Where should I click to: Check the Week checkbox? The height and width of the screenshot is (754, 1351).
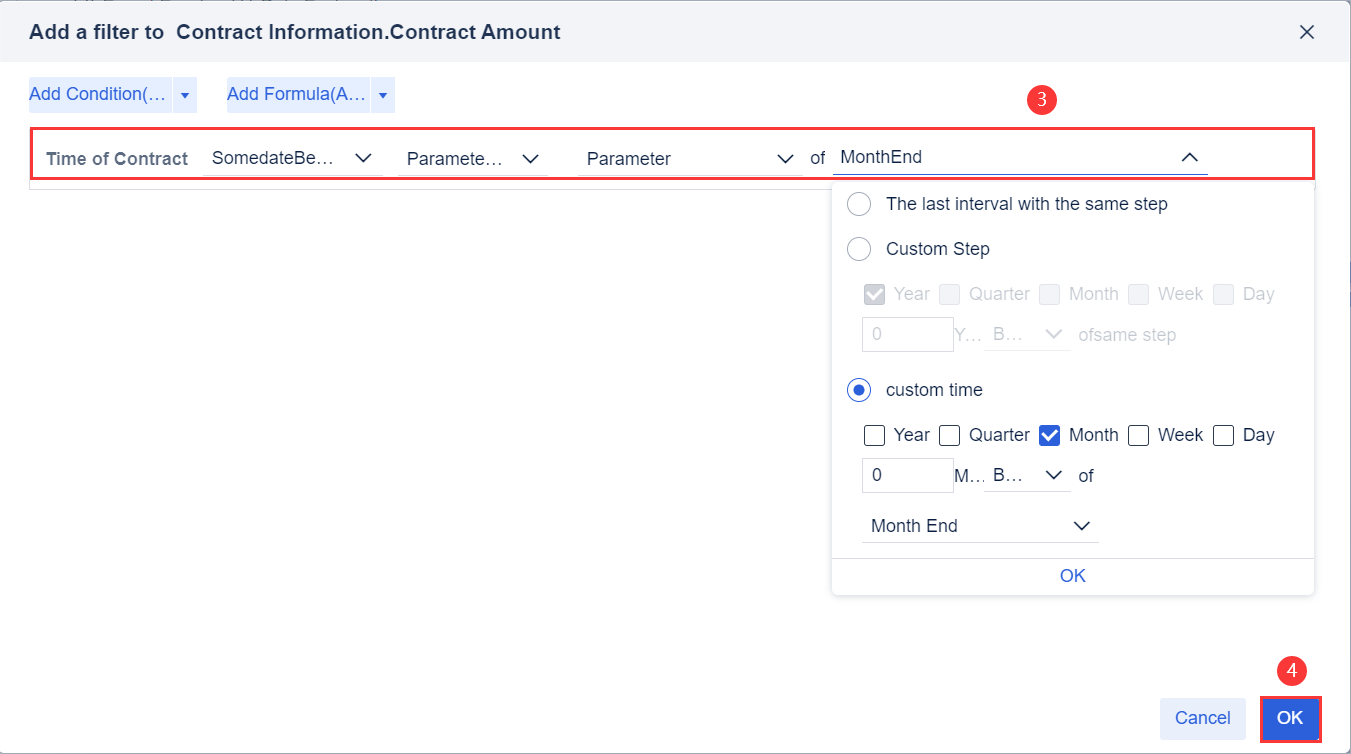coord(1138,435)
